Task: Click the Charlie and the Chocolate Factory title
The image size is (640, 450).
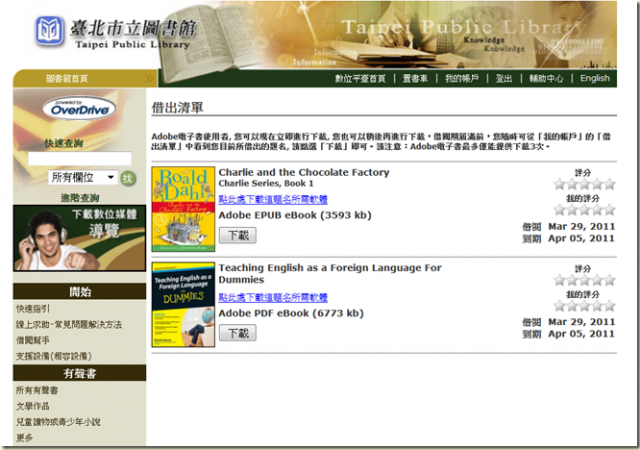Action: pos(304,172)
